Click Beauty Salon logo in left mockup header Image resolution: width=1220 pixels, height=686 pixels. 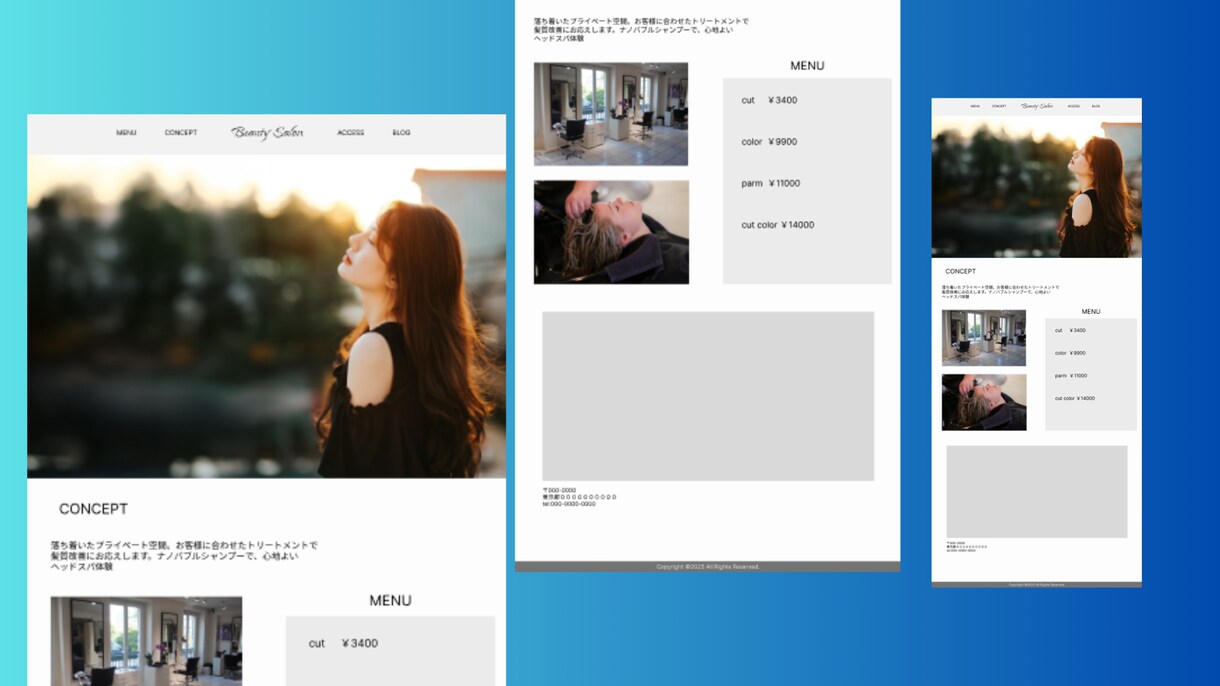(x=267, y=133)
